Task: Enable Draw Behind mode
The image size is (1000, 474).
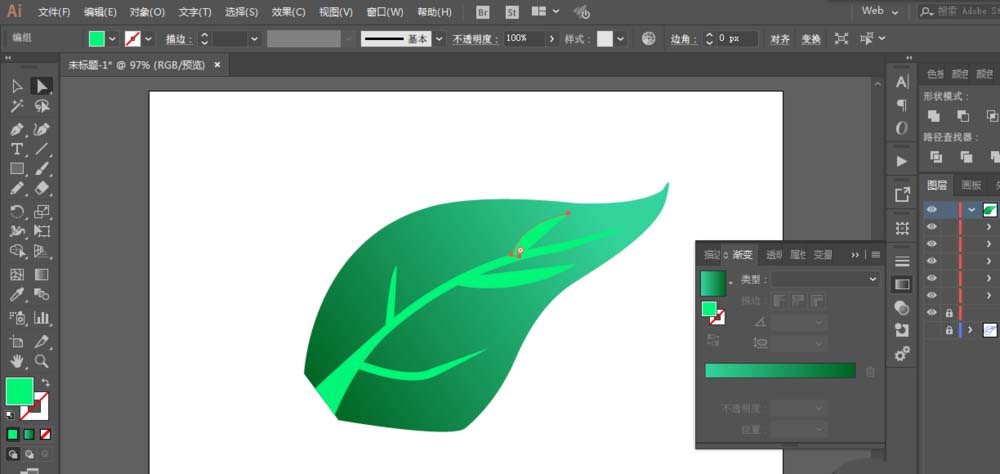Action: pos(29,454)
